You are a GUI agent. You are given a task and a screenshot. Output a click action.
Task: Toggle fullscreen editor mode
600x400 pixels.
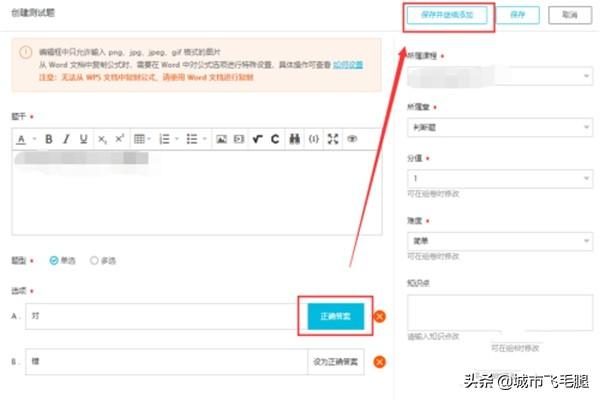tap(333, 139)
